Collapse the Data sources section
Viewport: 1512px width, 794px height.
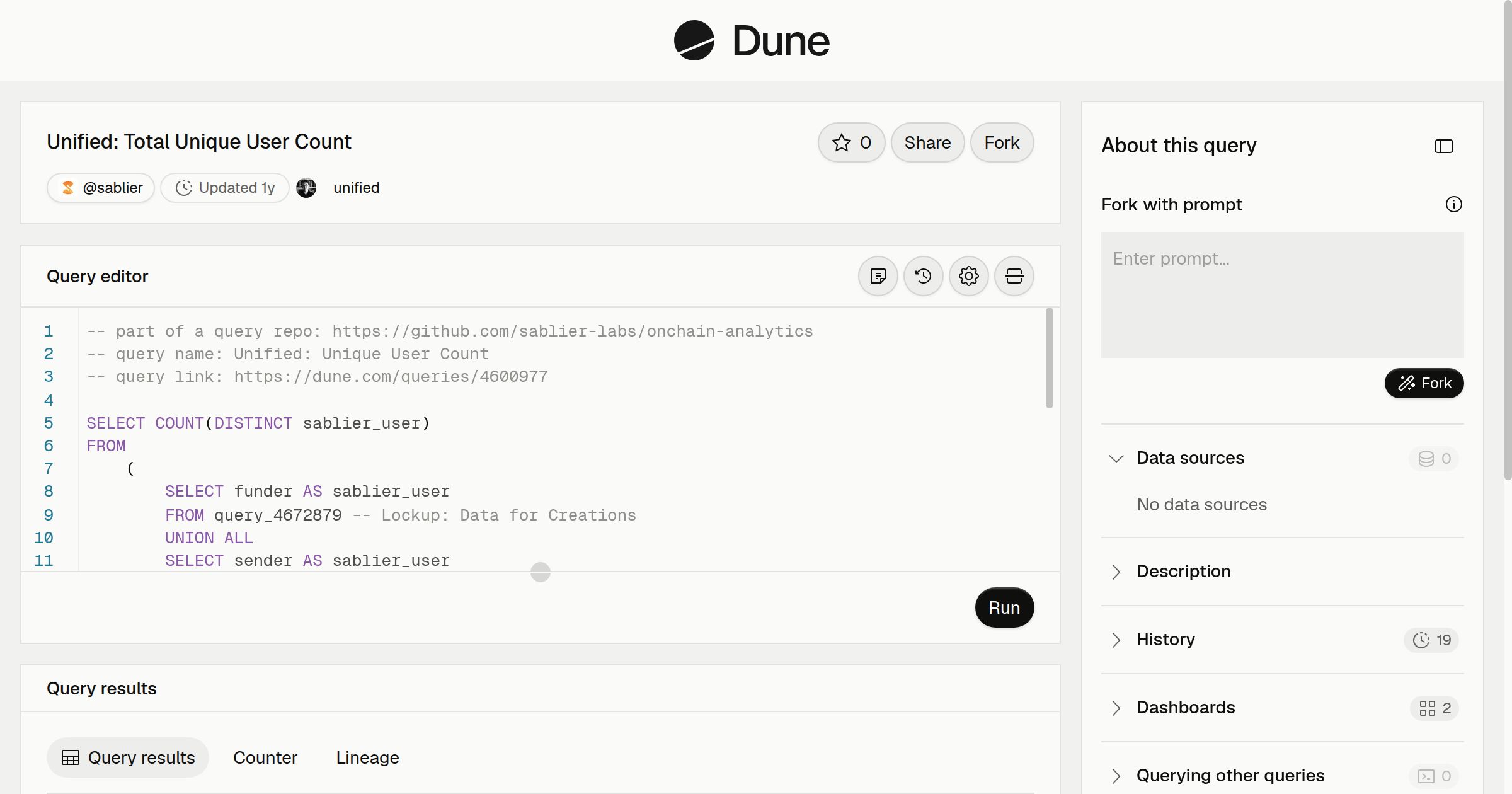point(1116,458)
